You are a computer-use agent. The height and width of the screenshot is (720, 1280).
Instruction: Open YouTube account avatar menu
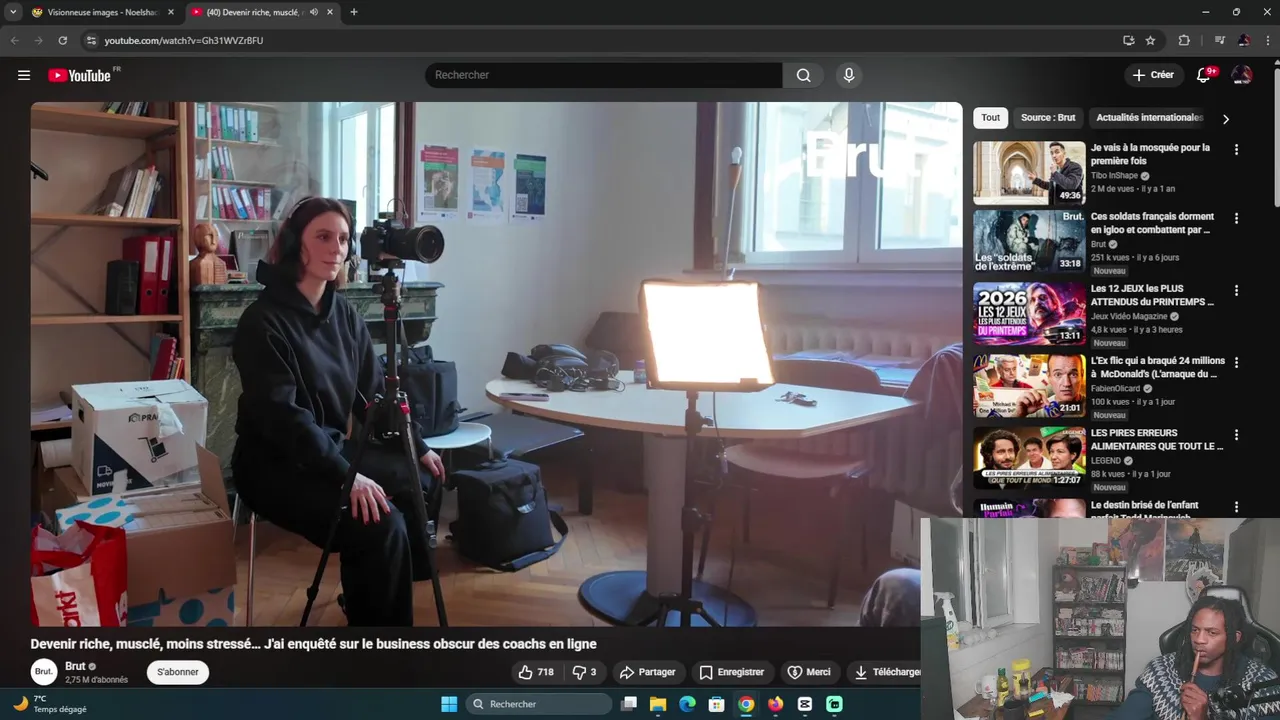(x=1242, y=75)
